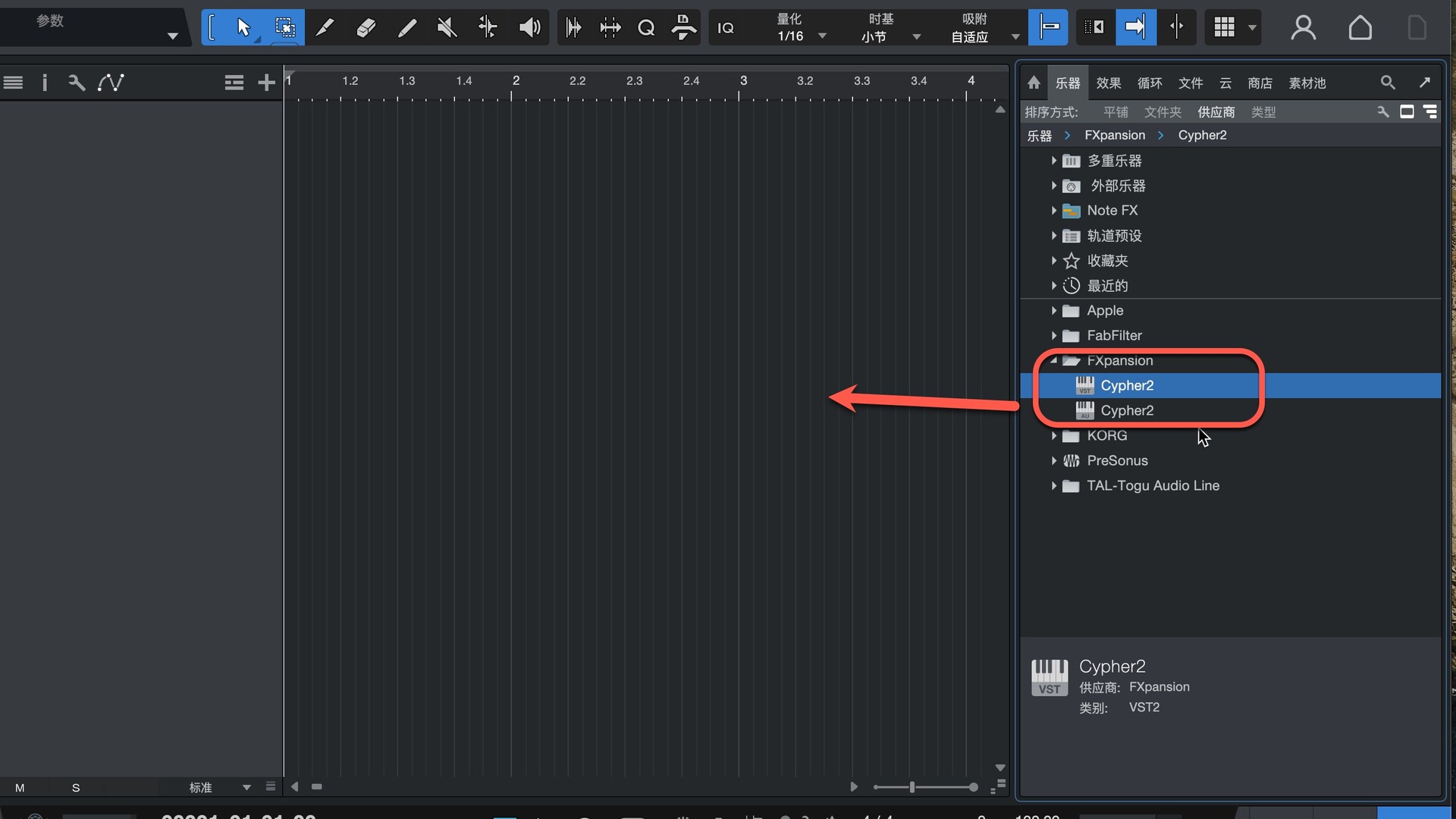This screenshot has height=819, width=1456.
Task: Expand the 轨道预设 folder
Action: point(1054,236)
